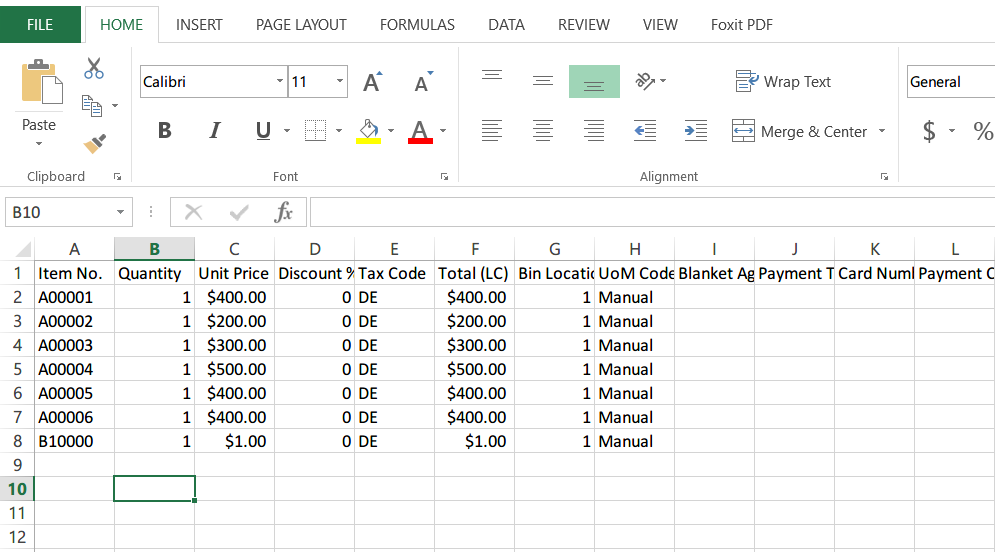This screenshot has width=995, height=552.
Task: Expand the font size dropdown
Action: (x=340, y=82)
